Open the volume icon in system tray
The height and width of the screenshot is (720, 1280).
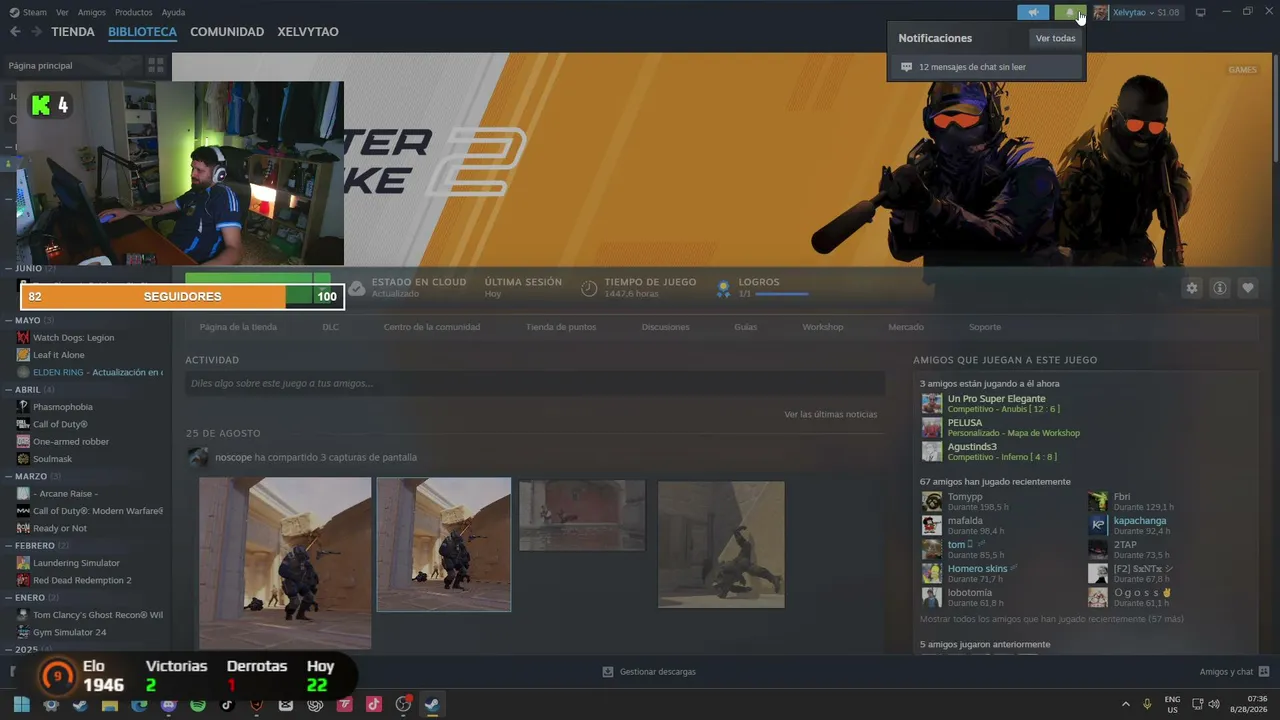coord(1214,704)
